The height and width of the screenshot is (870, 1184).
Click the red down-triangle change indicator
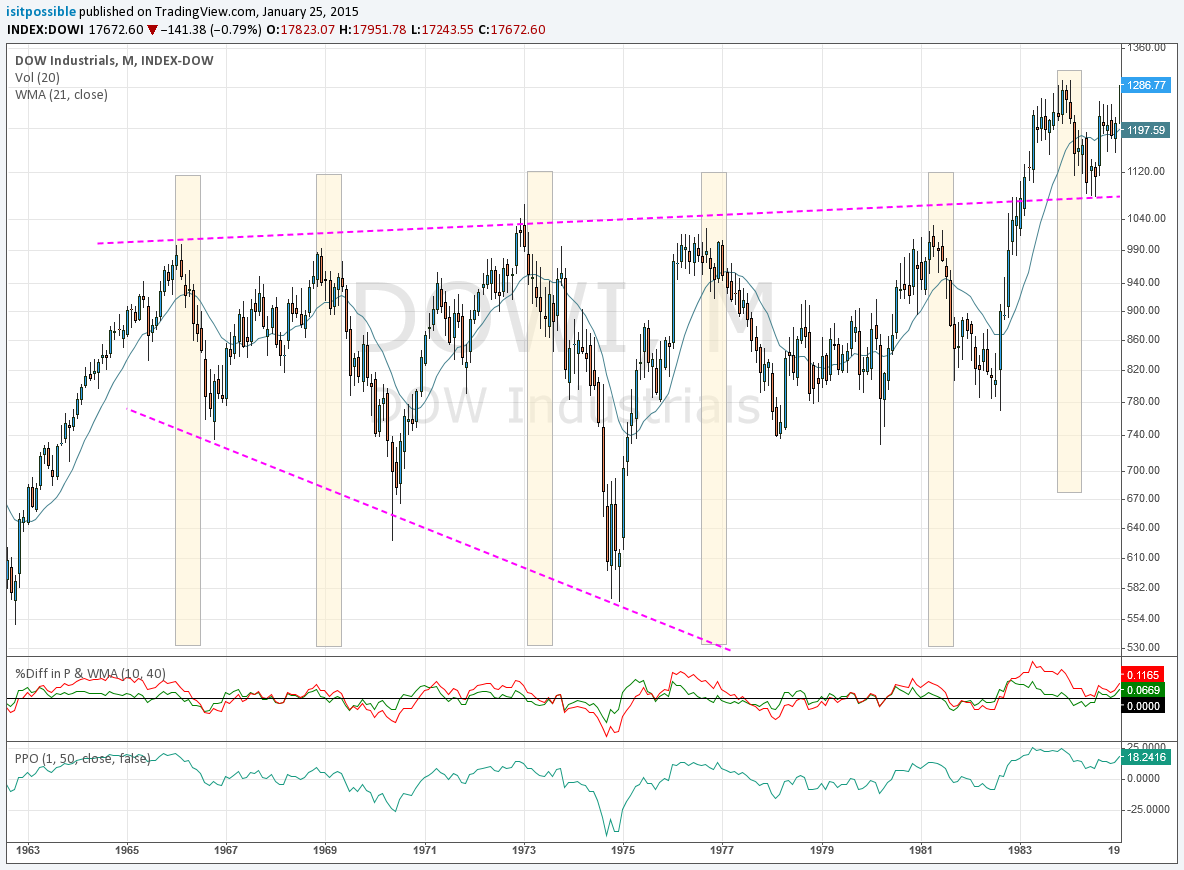click(x=153, y=30)
